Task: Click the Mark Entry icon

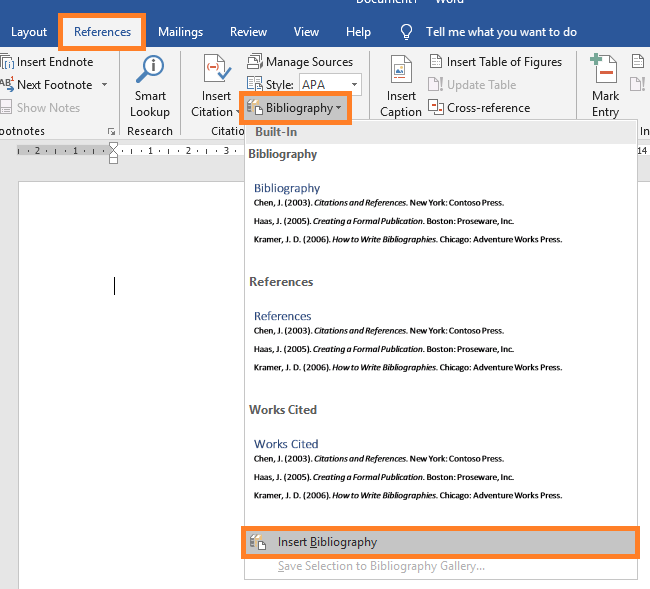Action: tap(605, 69)
